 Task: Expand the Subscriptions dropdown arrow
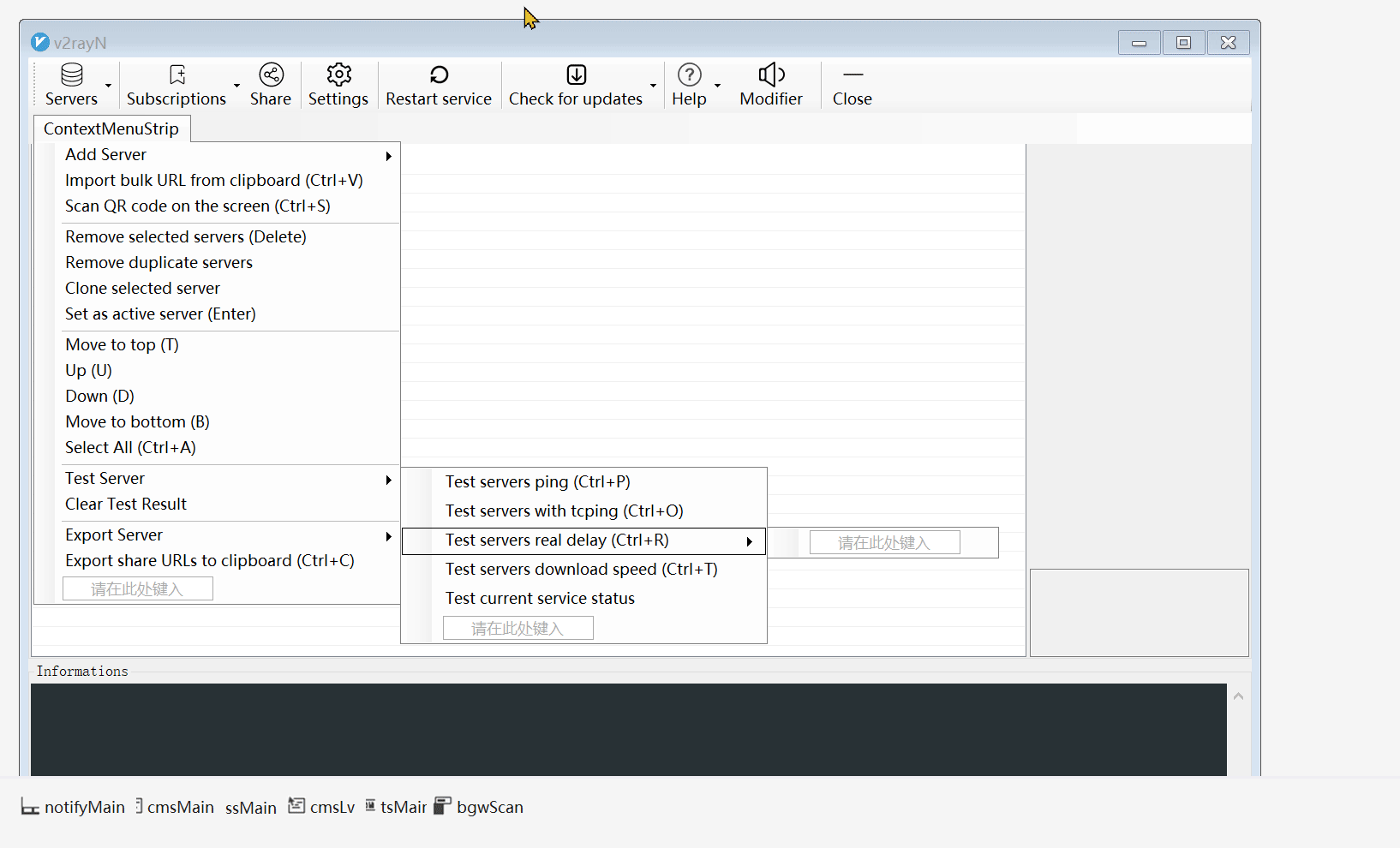click(237, 86)
